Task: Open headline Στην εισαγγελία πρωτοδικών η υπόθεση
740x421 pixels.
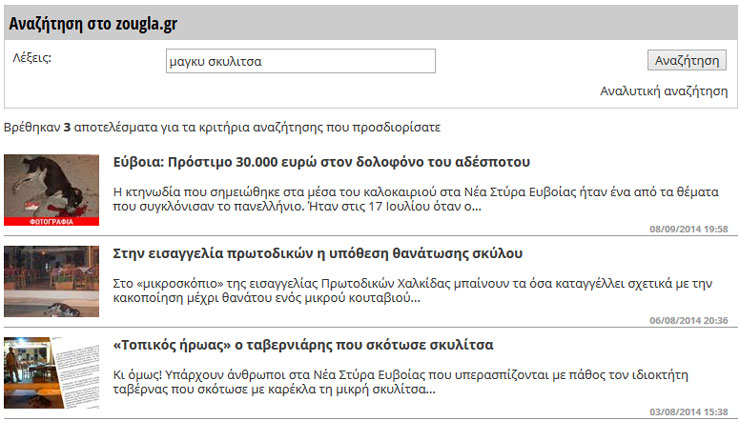Action: 317,254
